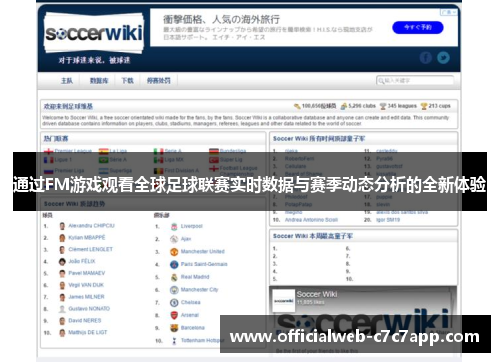Screen dimensions: 500x362
Task: Click the Chelsea club crest
Action: pyautogui.click(x=174, y=302)
